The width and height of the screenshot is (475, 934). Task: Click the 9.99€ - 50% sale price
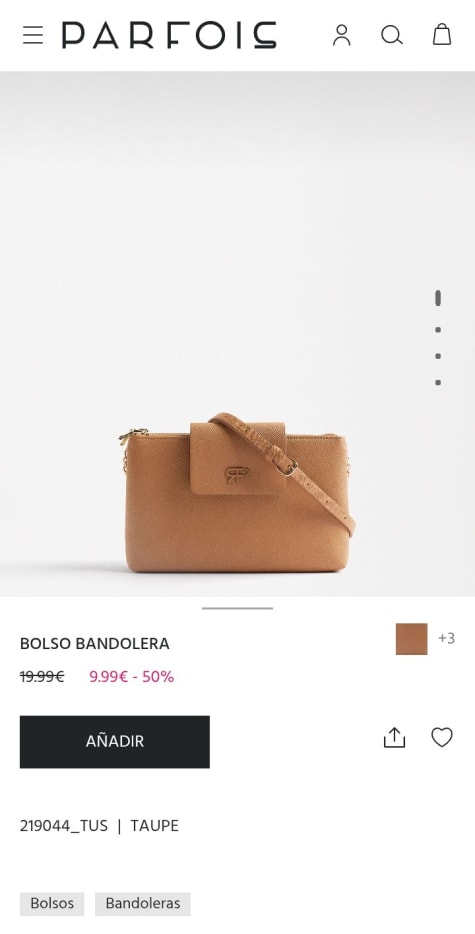132,677
